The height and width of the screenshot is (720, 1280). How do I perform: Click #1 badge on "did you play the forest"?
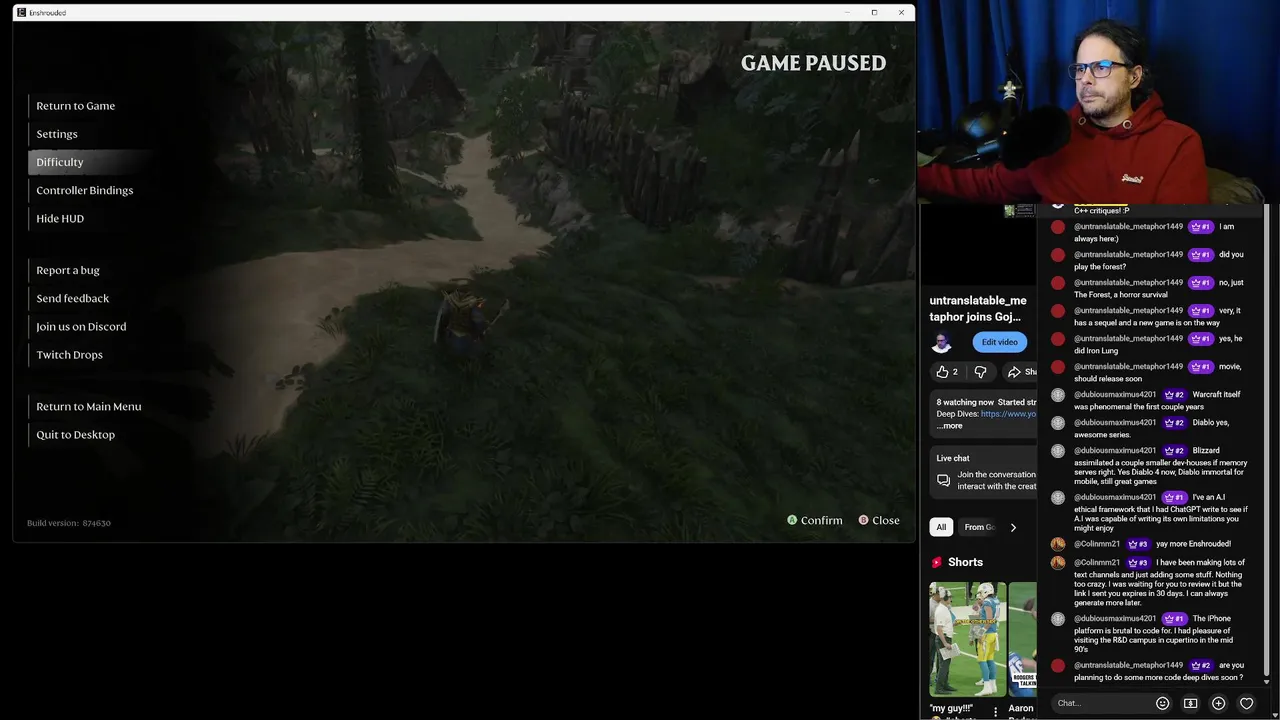click(x=1201, y=254)
